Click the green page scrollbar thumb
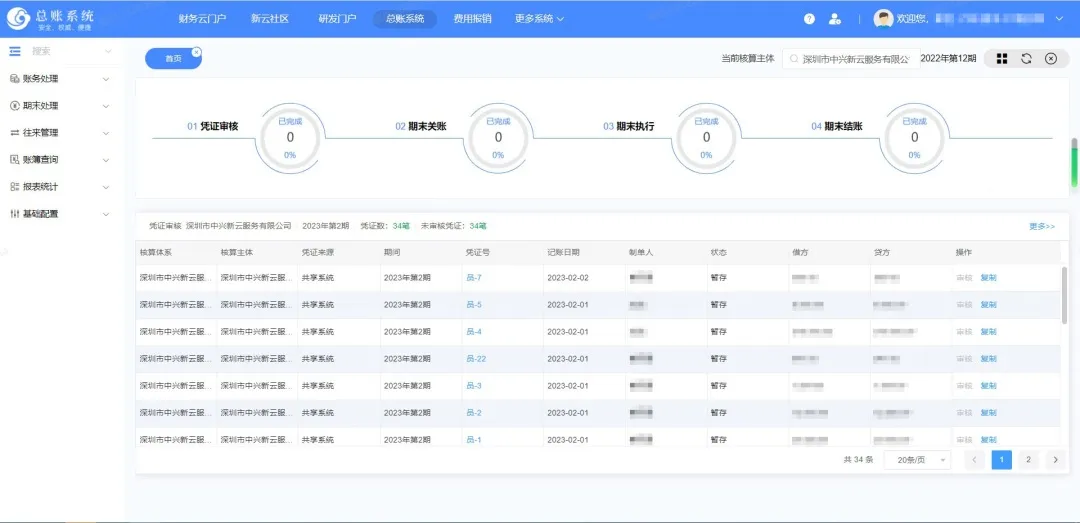The width and height of the screenshot is (1080, 523). [1074, 163]
